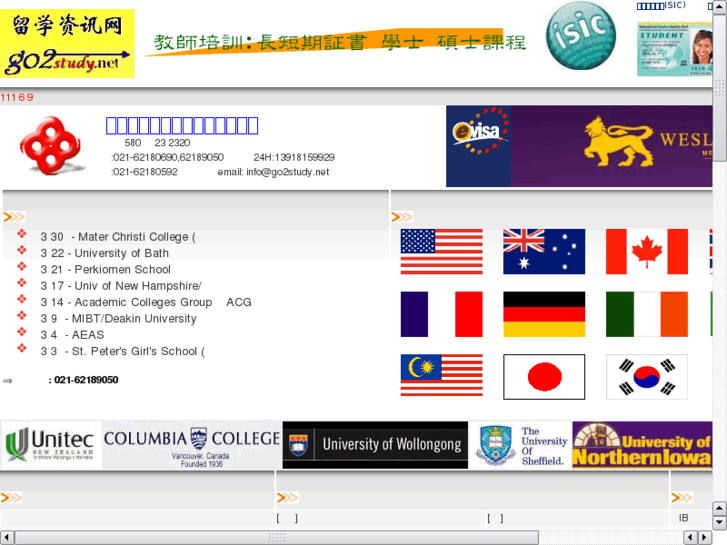Click the Unitec New Zealand logo
This screenshot has height=545, width=727.
[51, 445]
